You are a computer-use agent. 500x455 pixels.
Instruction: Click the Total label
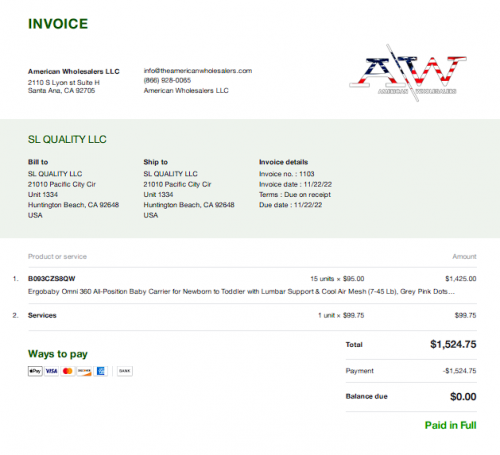click(354, 345)
